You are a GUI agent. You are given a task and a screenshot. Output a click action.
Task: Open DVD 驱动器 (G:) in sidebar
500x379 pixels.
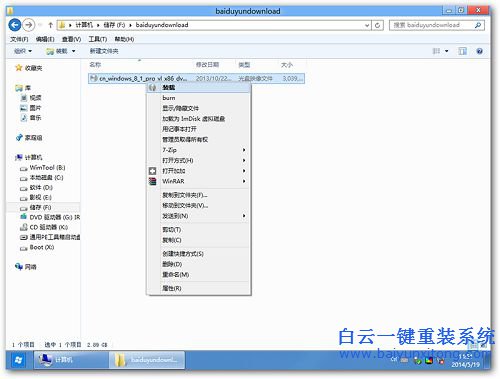point(50,217)
